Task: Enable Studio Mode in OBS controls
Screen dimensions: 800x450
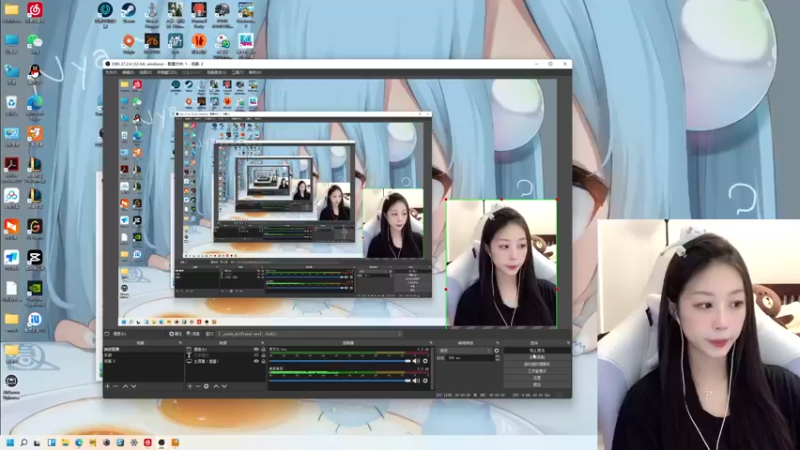Action: [537, 371]
